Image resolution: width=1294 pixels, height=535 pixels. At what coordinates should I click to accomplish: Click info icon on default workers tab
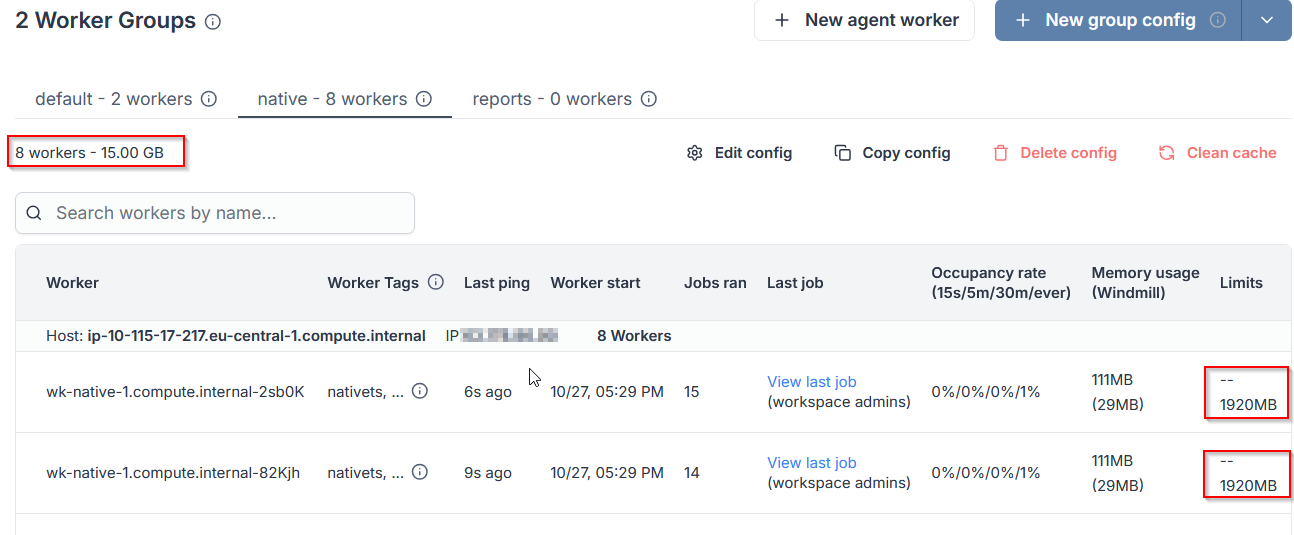(209, 99)
